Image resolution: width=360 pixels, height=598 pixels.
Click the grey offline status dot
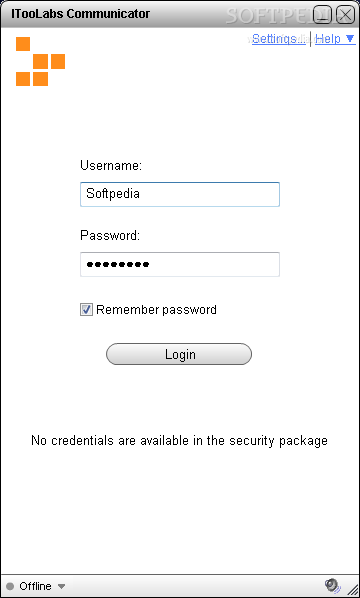tap(10, 586)
